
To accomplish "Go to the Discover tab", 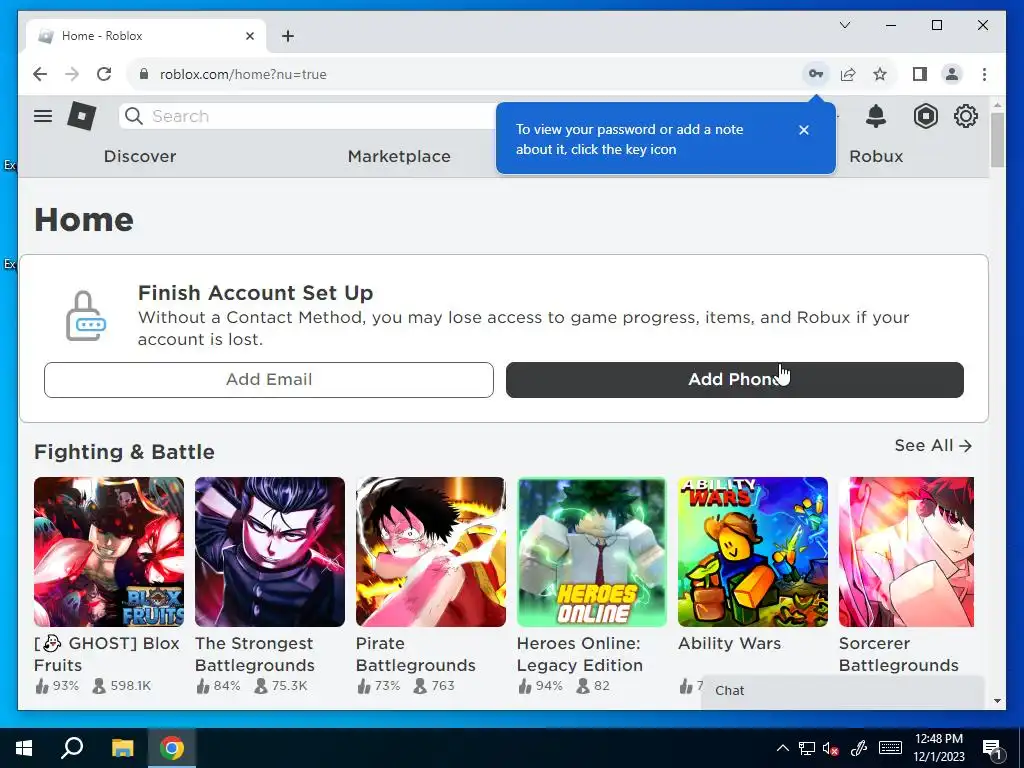I will (x=140, y=156).
